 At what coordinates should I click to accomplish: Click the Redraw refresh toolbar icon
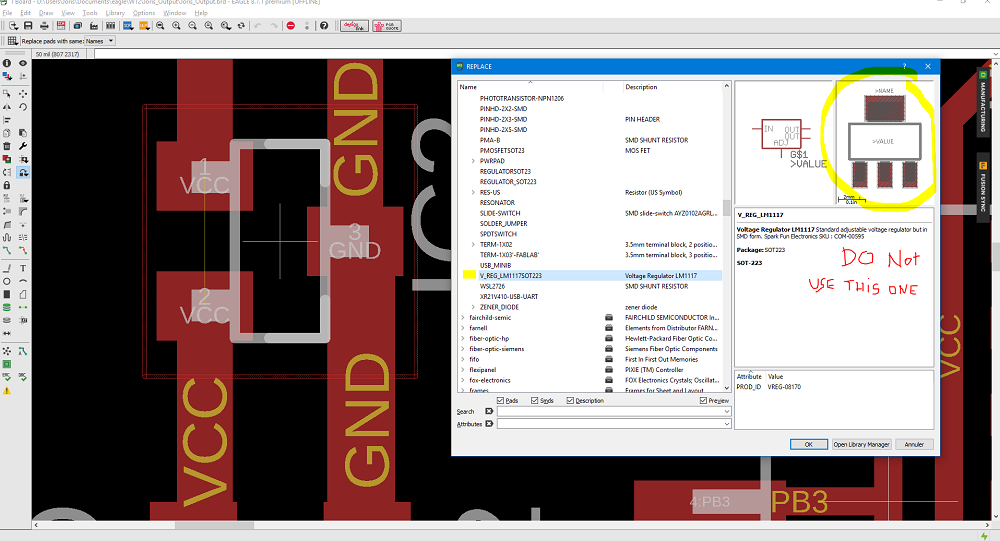click(x=241, y=26)
